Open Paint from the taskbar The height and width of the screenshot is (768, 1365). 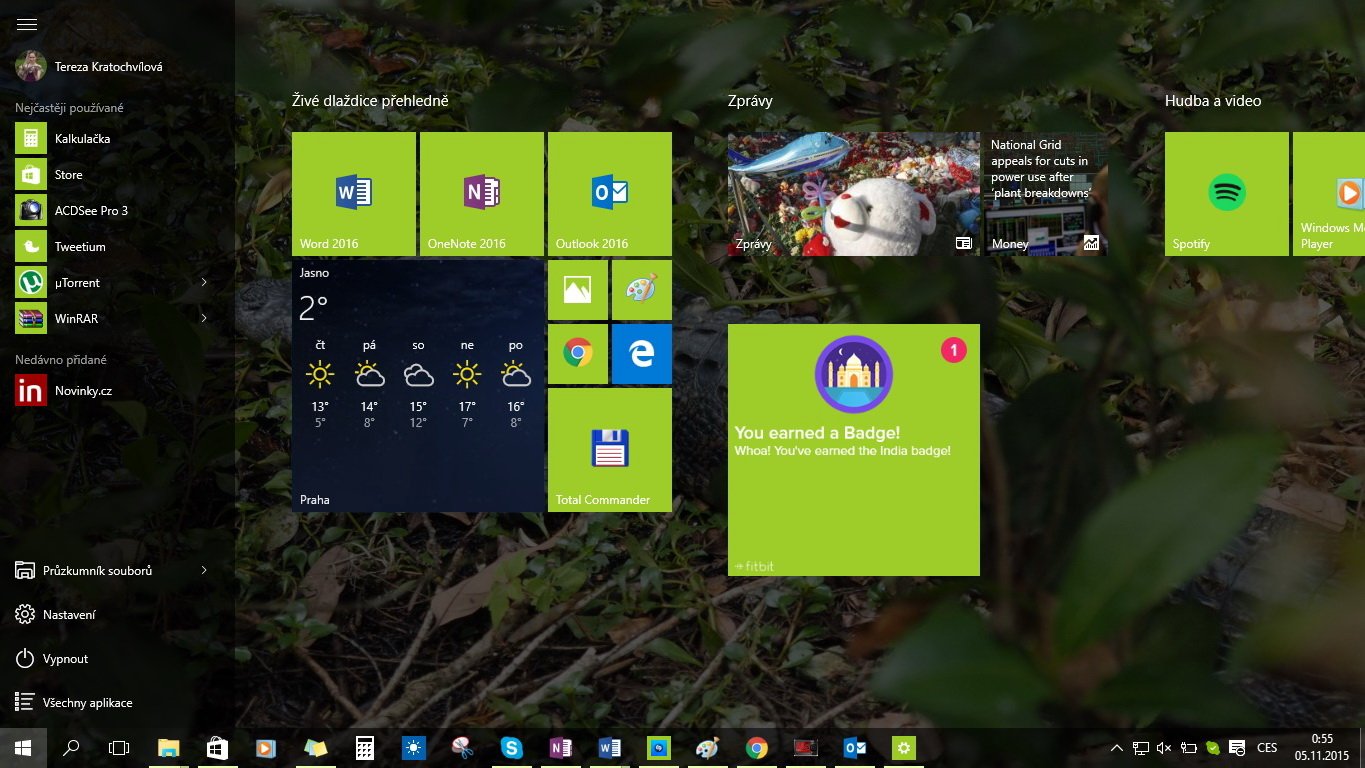coord(708,748)
